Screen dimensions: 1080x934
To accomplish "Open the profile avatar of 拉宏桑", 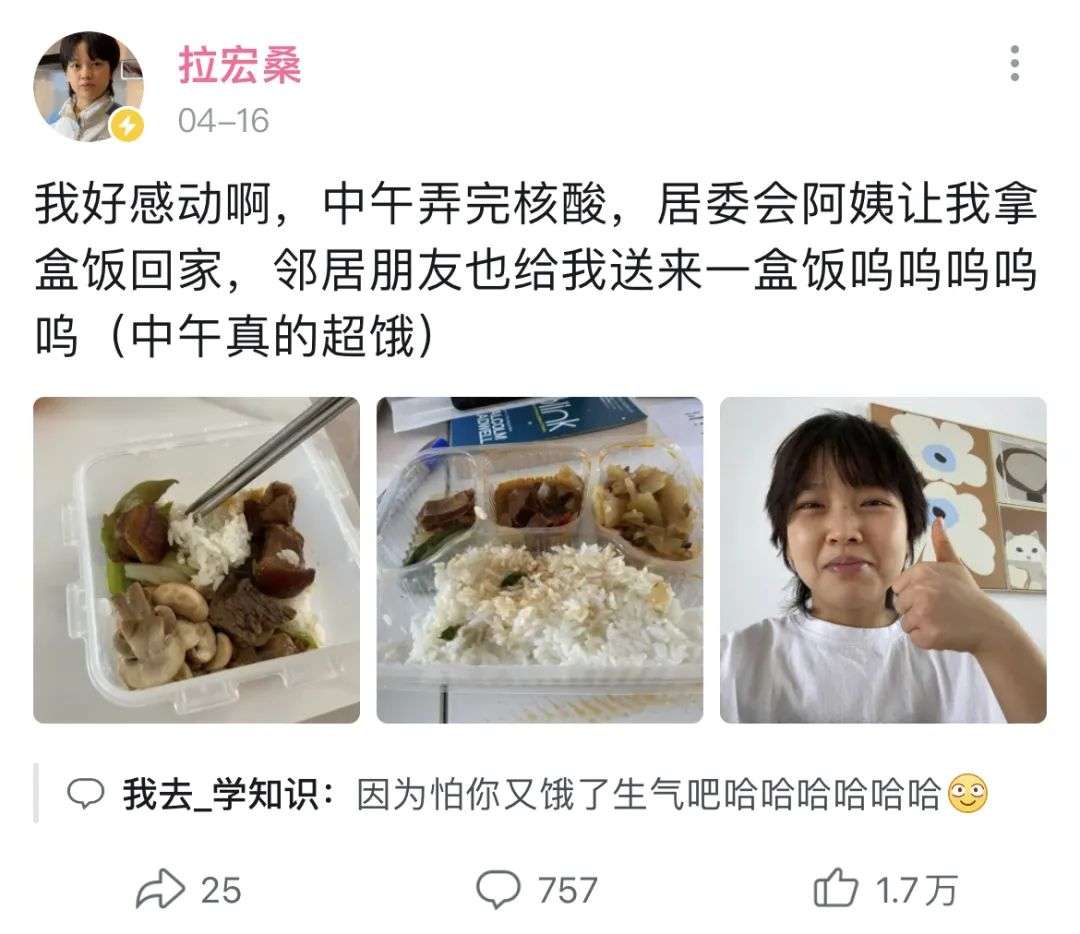I will pos(88,86).
